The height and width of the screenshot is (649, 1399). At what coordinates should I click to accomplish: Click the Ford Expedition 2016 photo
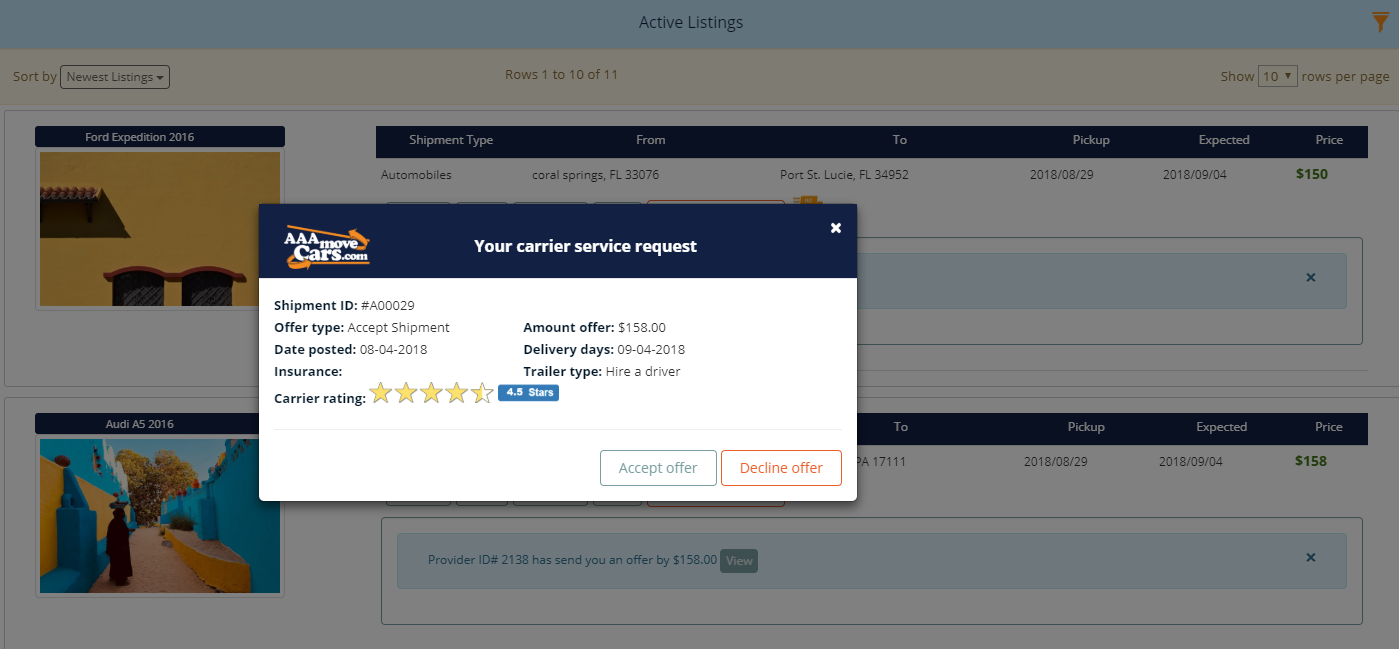coord(160,229)
